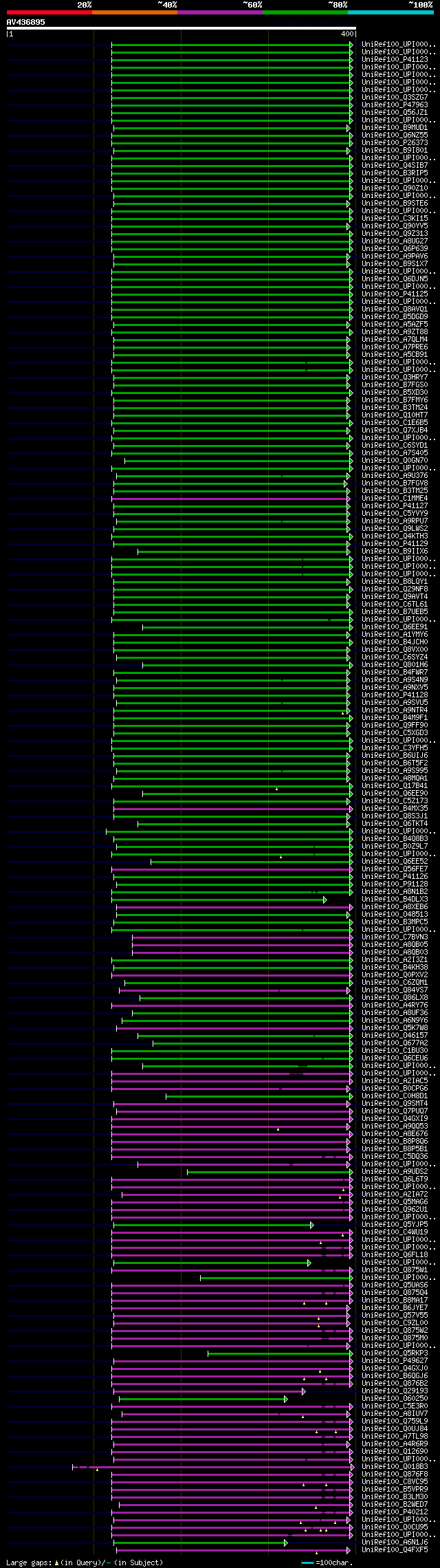This screenshot has width=440, height=1568.
Task: Select hit label UniRef100_A9PAV6
Action: pos(395,256)
